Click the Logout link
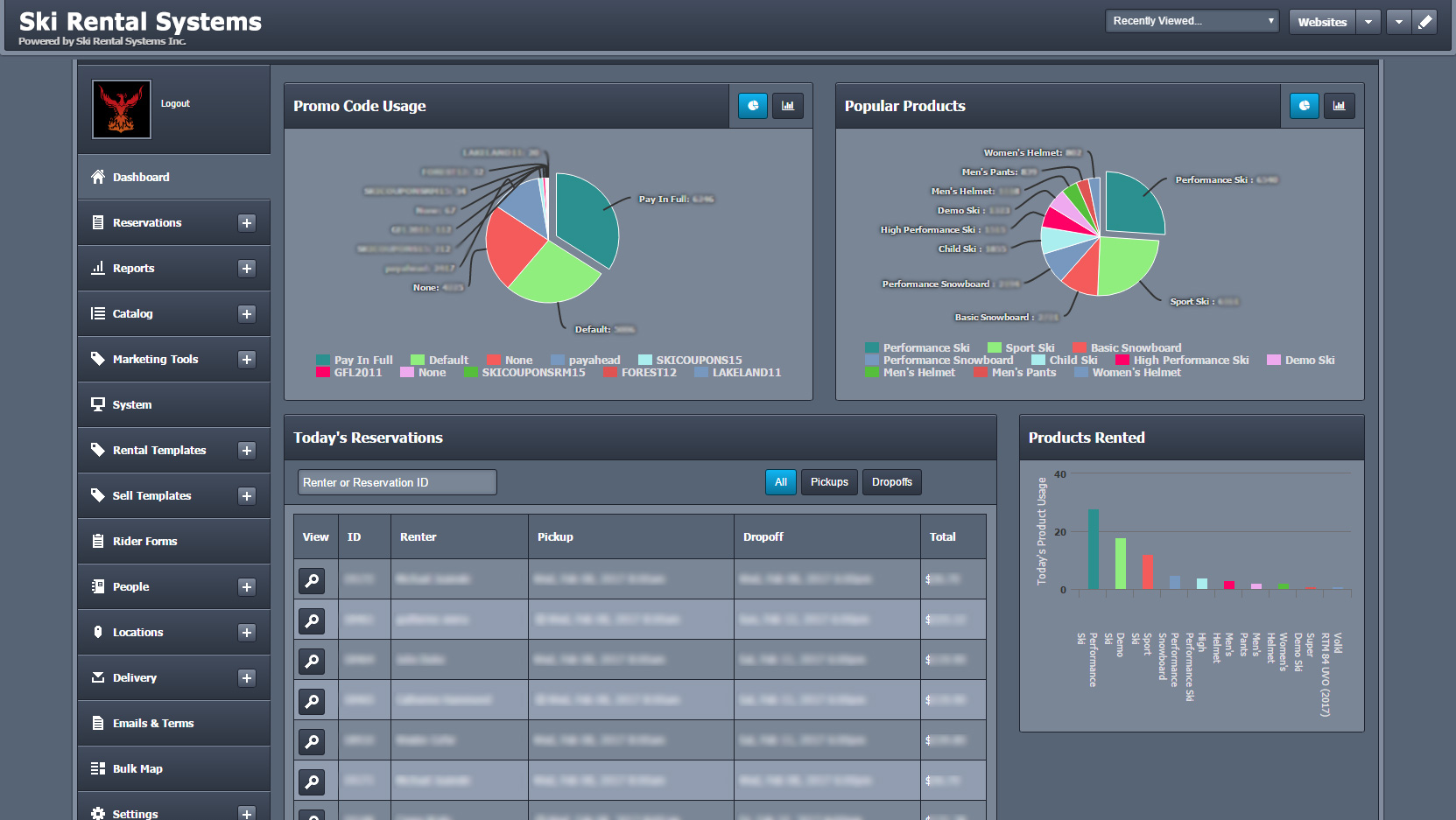This screenshot has height=820, width=1456. pyautogui.click(x=175, y=103)
